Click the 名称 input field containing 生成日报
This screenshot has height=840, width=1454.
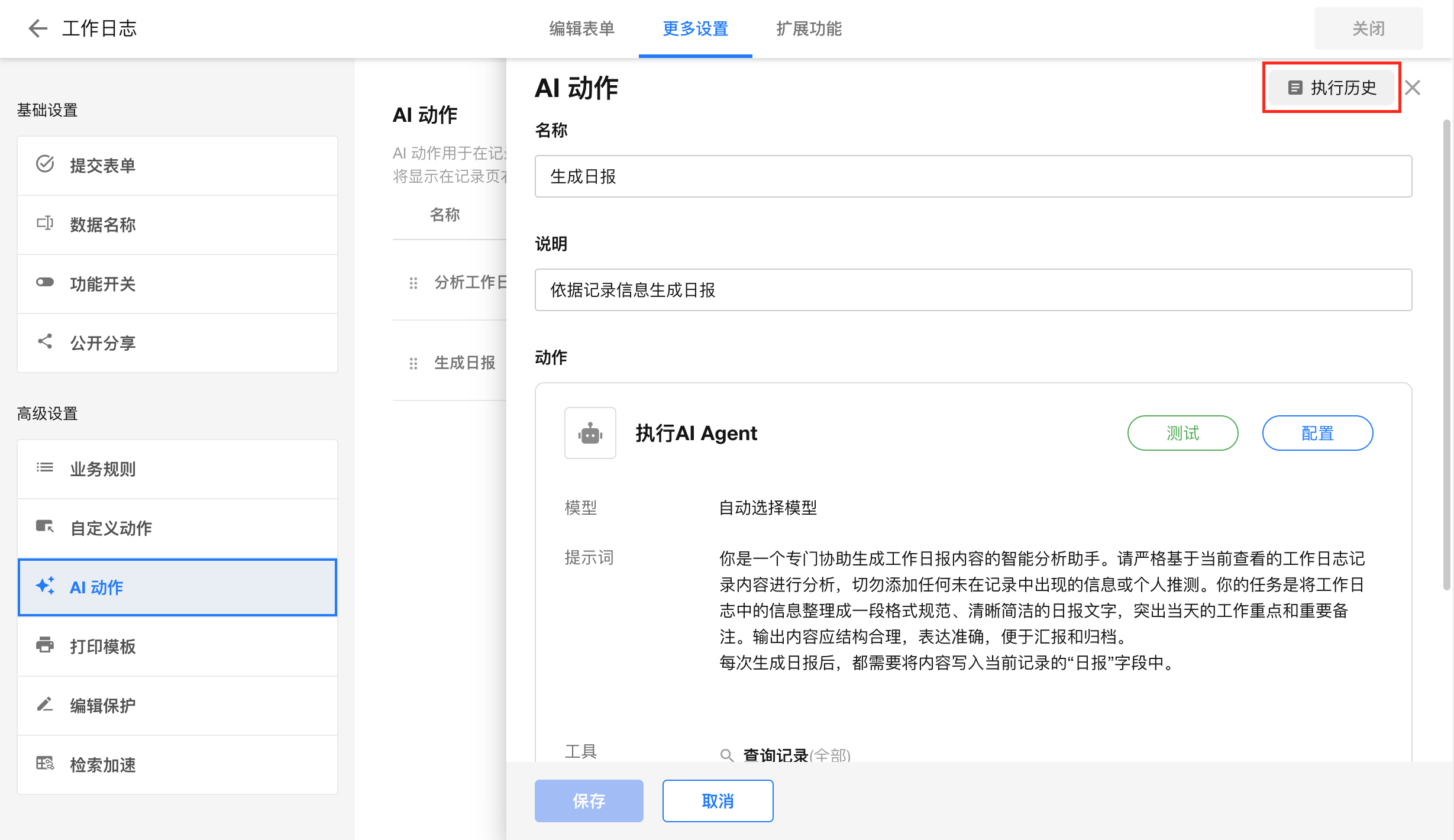pos(973,176)
